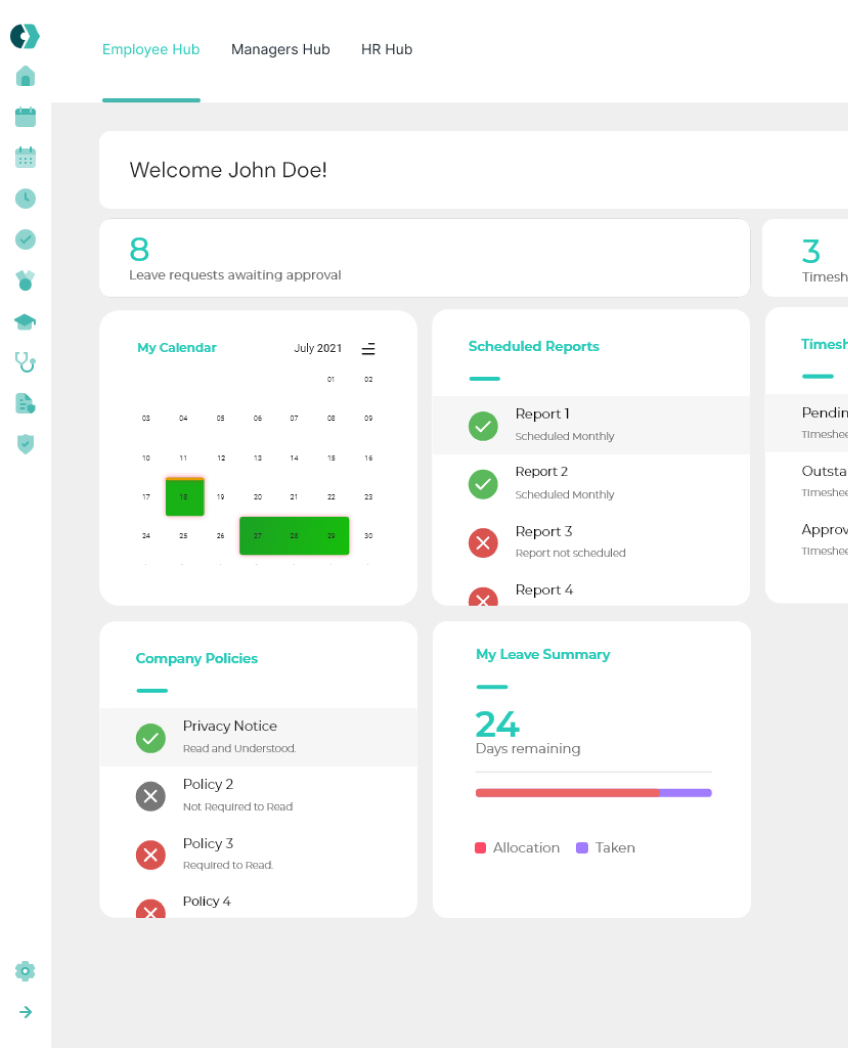848x1048 pixels.
Task: Open the settings gear in the sidebar
Action: tap(25, 970)
